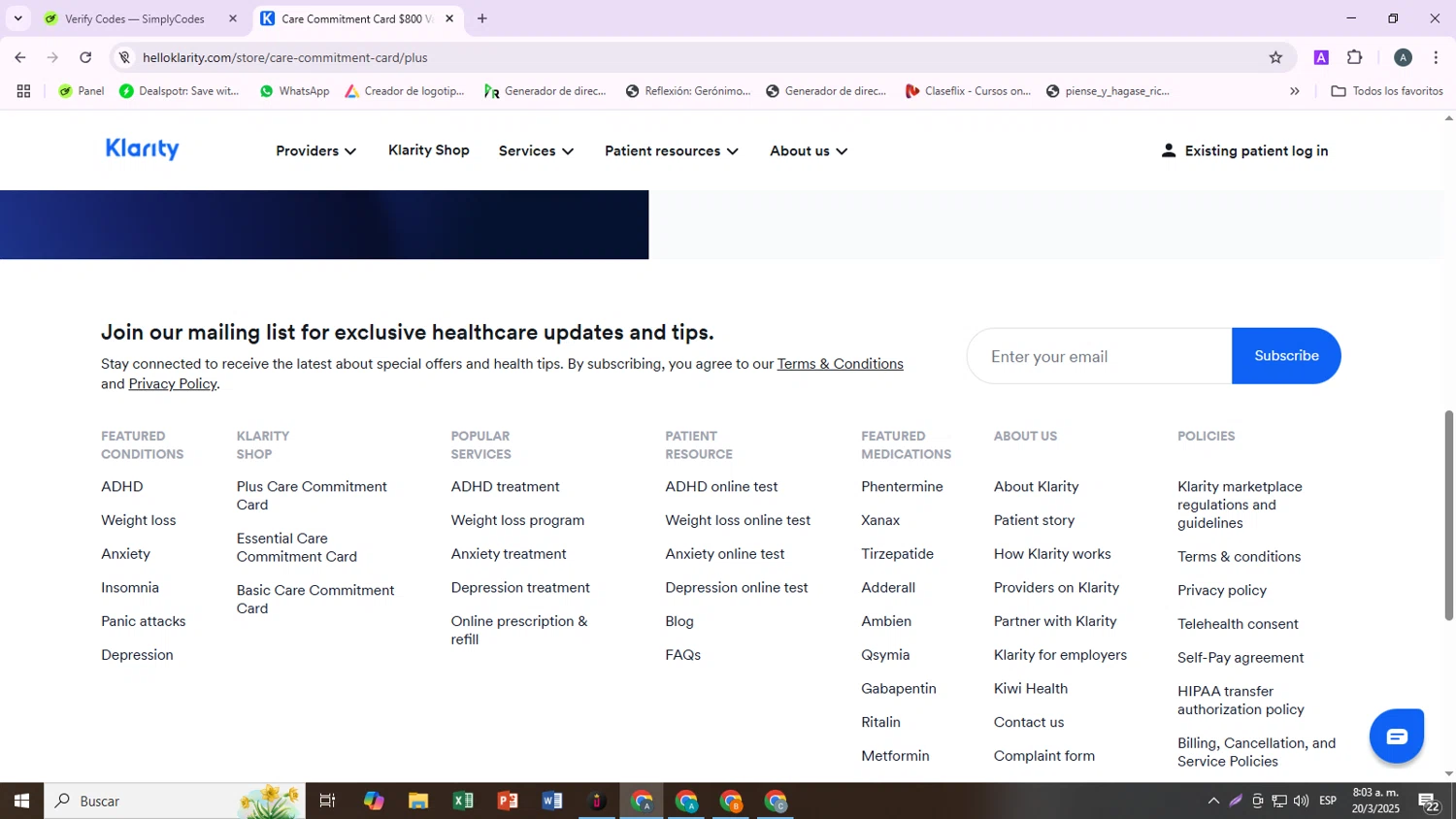1456x819 pixels.
Task: Click Existing patient log in
Action: point(1244,150)
